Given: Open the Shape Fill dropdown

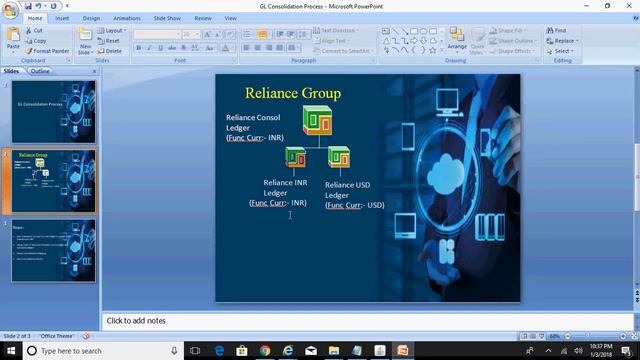Looking at the screenshot, I should coord(507,31).
